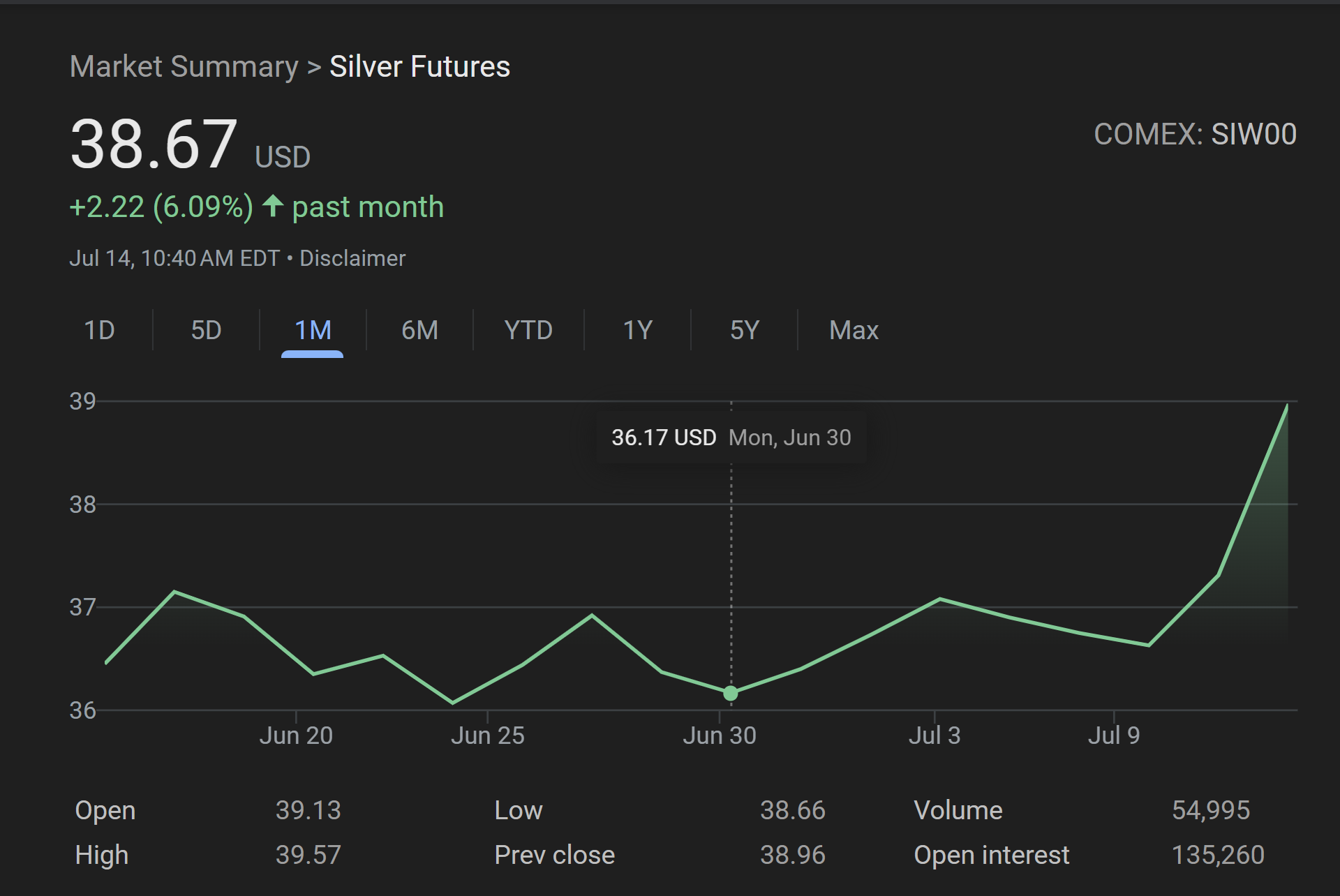This screenshot has width=1340, height=896.
Task: Switch to the 5D chart range
Action: click(206, 330)
